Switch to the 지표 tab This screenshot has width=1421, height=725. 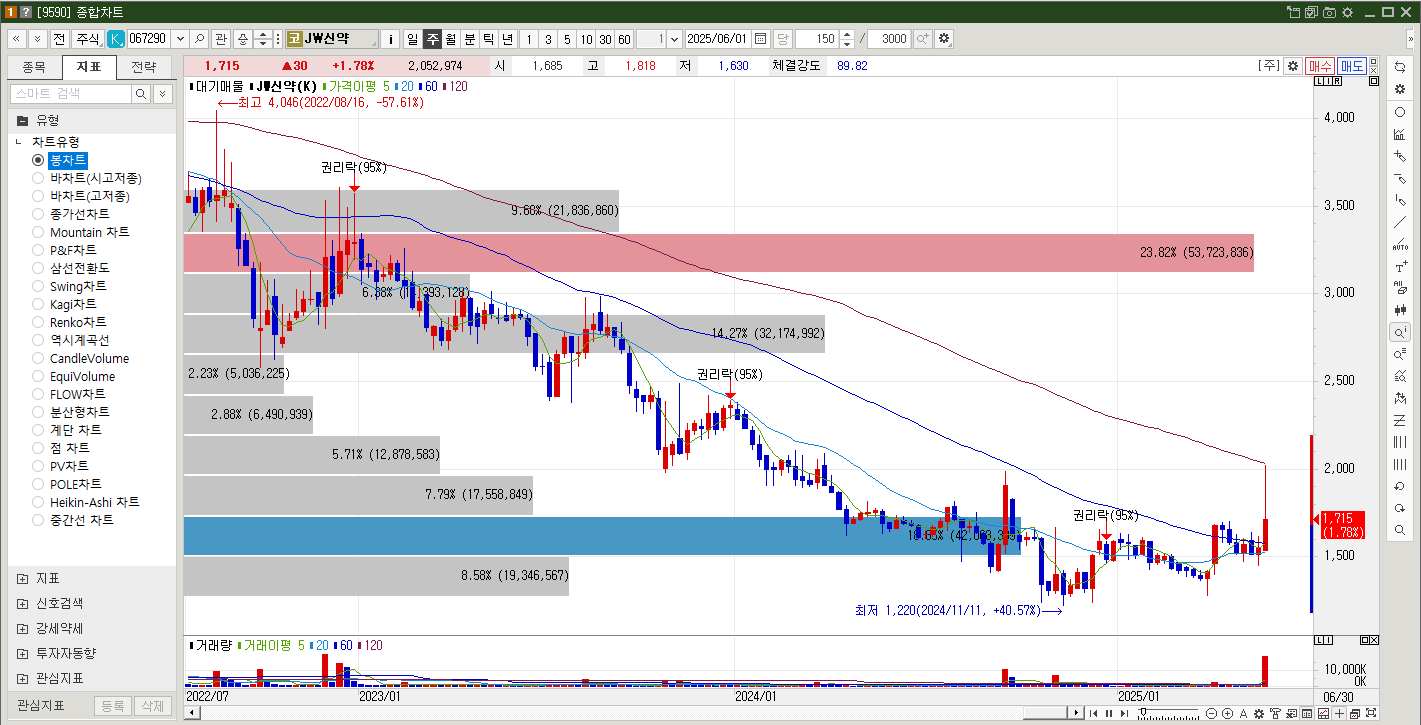(x=89, y=67)
